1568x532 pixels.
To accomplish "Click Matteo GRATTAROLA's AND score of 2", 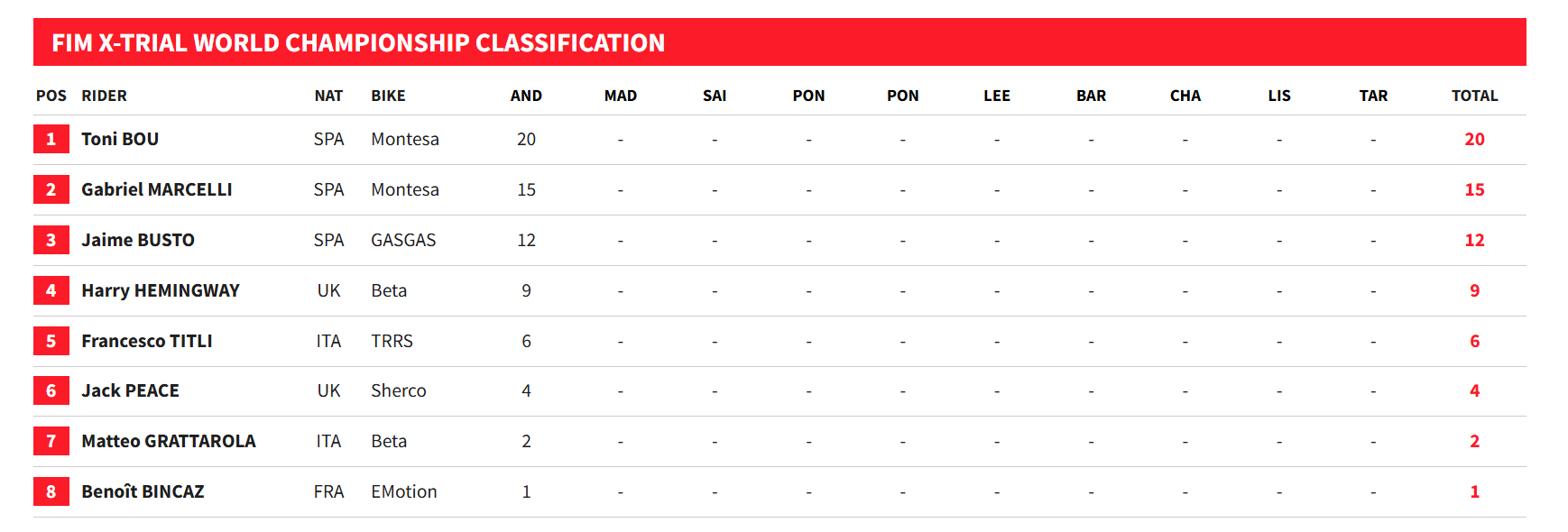I will 526,442.
